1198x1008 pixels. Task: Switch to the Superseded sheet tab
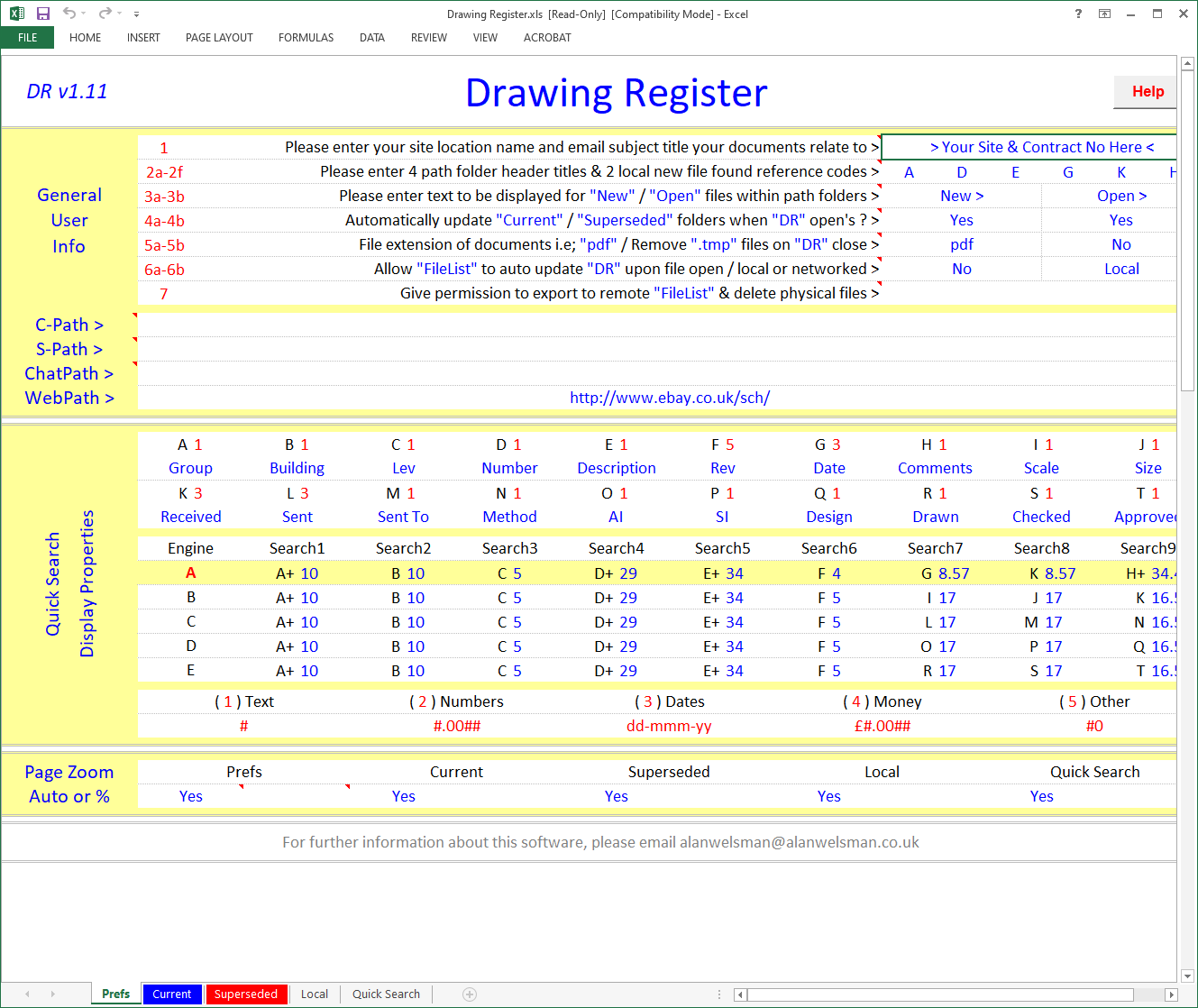click(245, 994)
